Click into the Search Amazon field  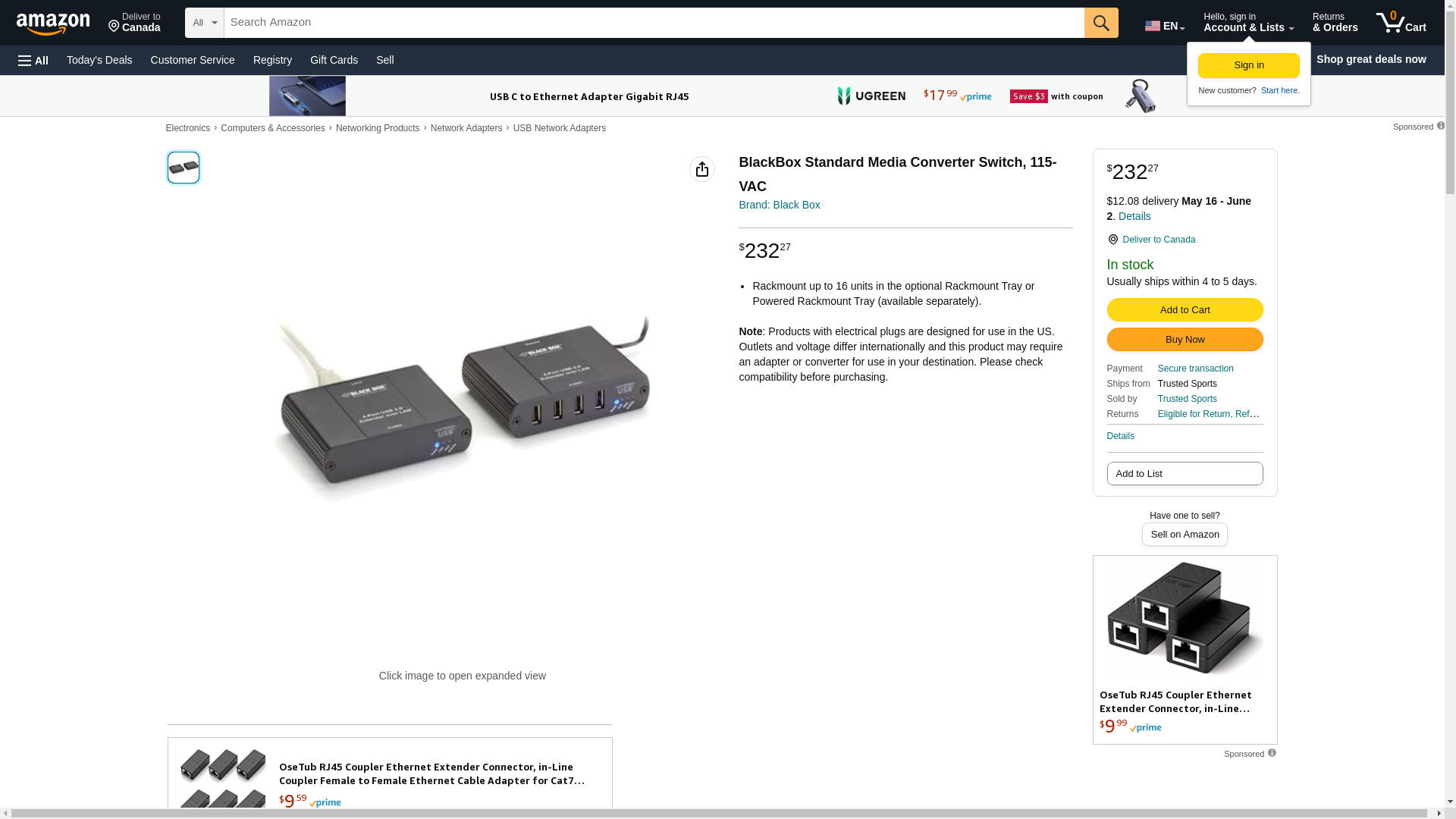click(x=653, y=23)
